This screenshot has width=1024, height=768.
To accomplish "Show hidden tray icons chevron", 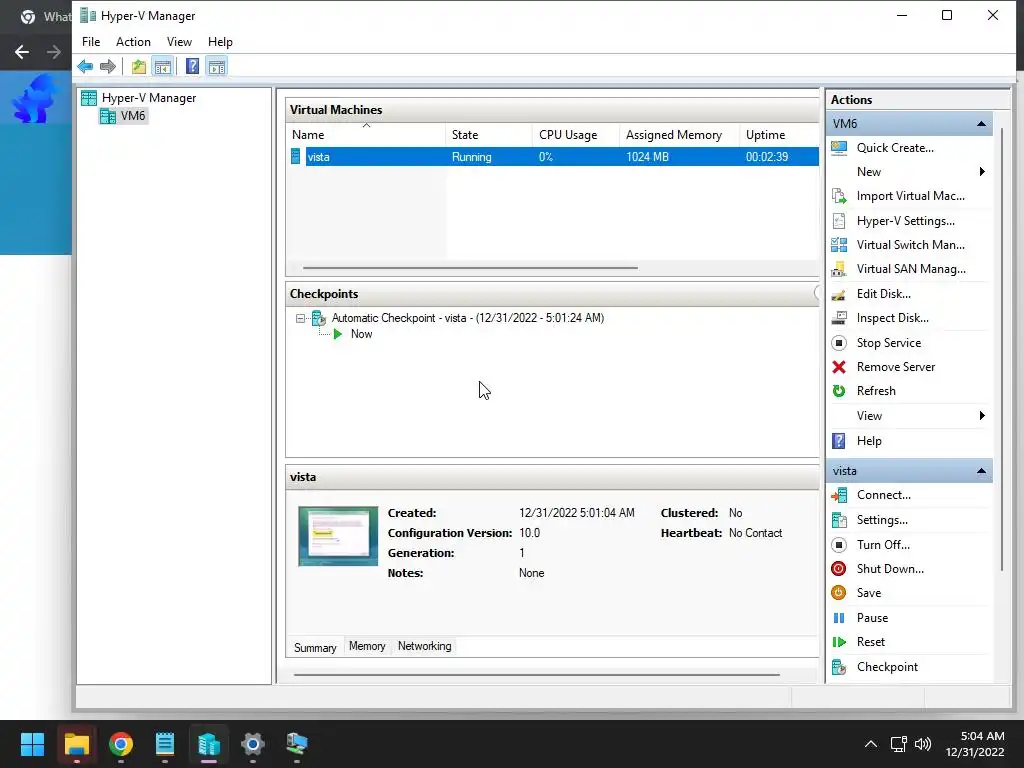I will click(x=871, y=744).
